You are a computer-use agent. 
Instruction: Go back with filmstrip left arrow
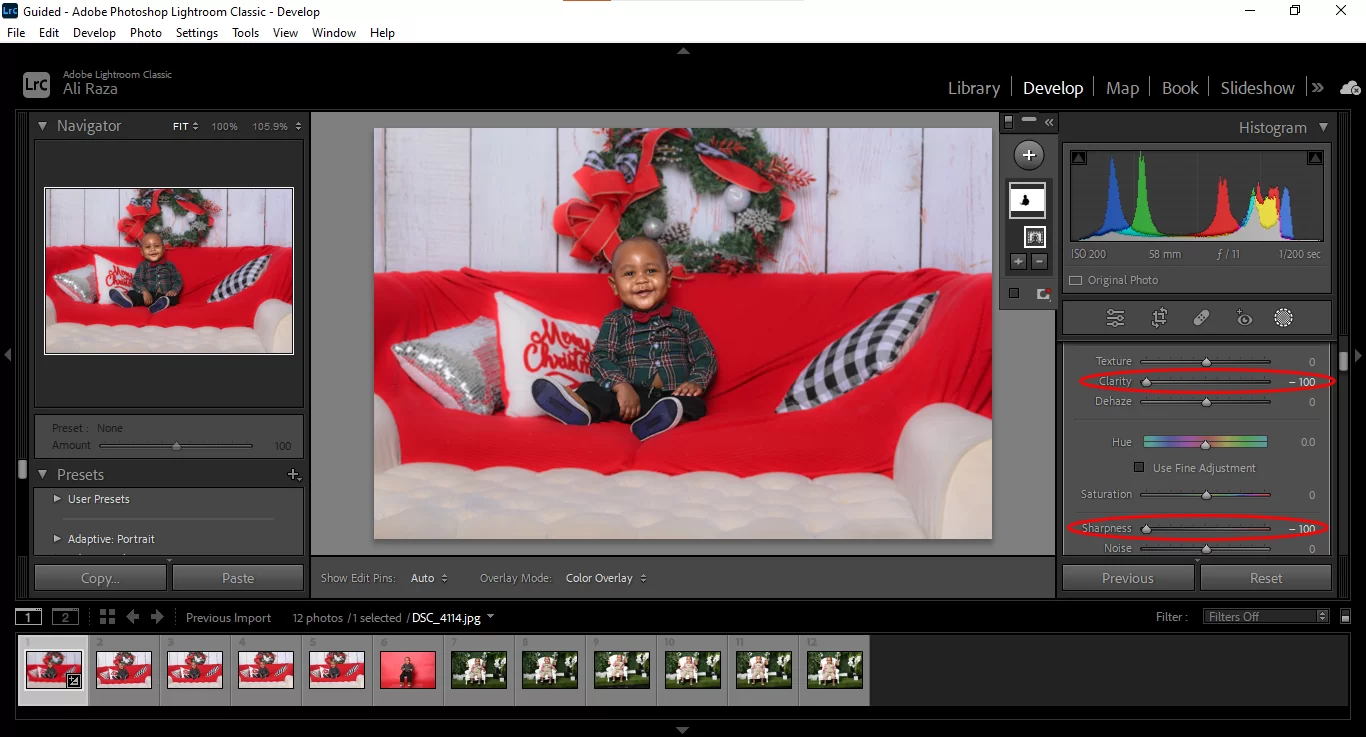tap(132, 617)
